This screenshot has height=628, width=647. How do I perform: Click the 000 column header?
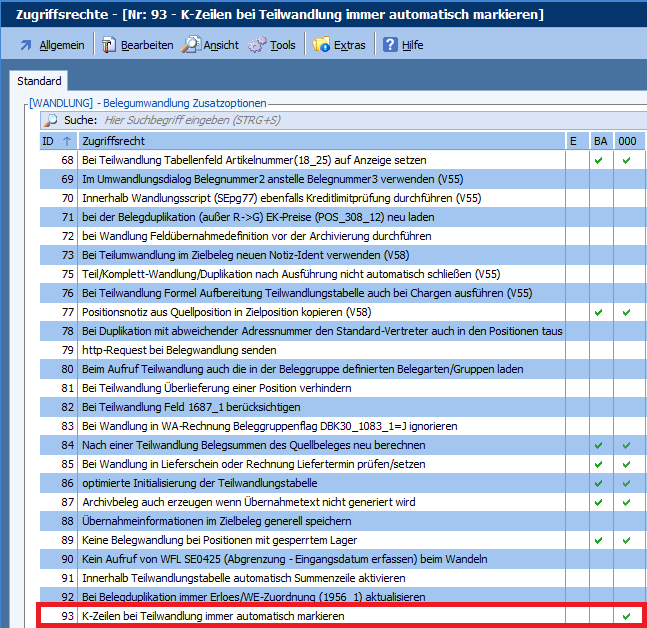tap(626, 141)
